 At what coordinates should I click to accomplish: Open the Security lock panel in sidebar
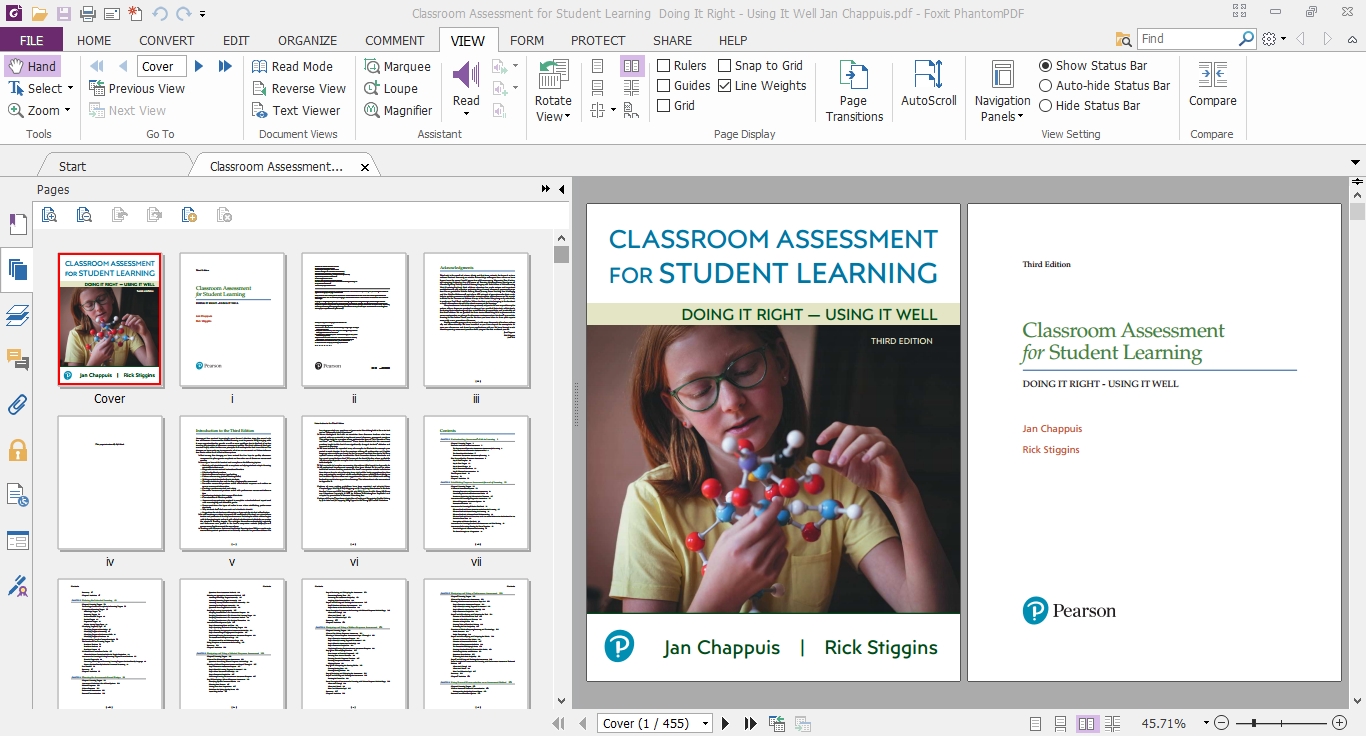click(x=17, y=450)
